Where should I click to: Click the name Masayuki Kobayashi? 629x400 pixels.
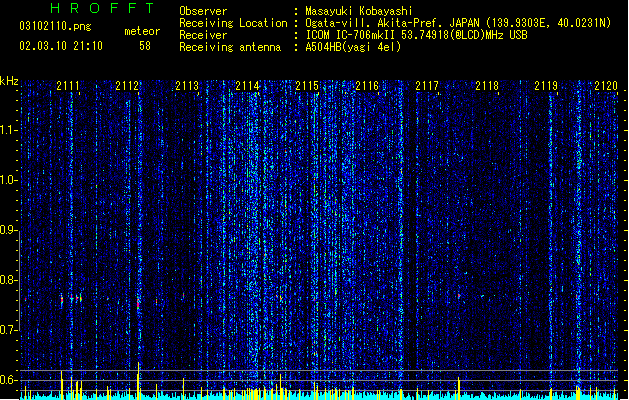tap(359, 11)
